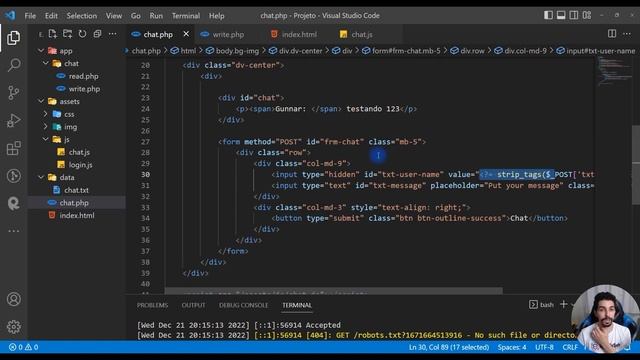The image size is (640, 360).
Task: Toggle primary side bar layout icon
Action: [548, 15]
